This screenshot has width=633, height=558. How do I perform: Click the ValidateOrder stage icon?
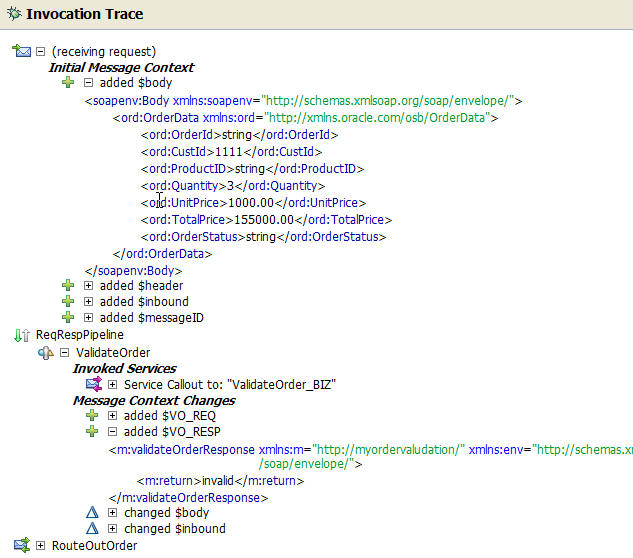46,352
